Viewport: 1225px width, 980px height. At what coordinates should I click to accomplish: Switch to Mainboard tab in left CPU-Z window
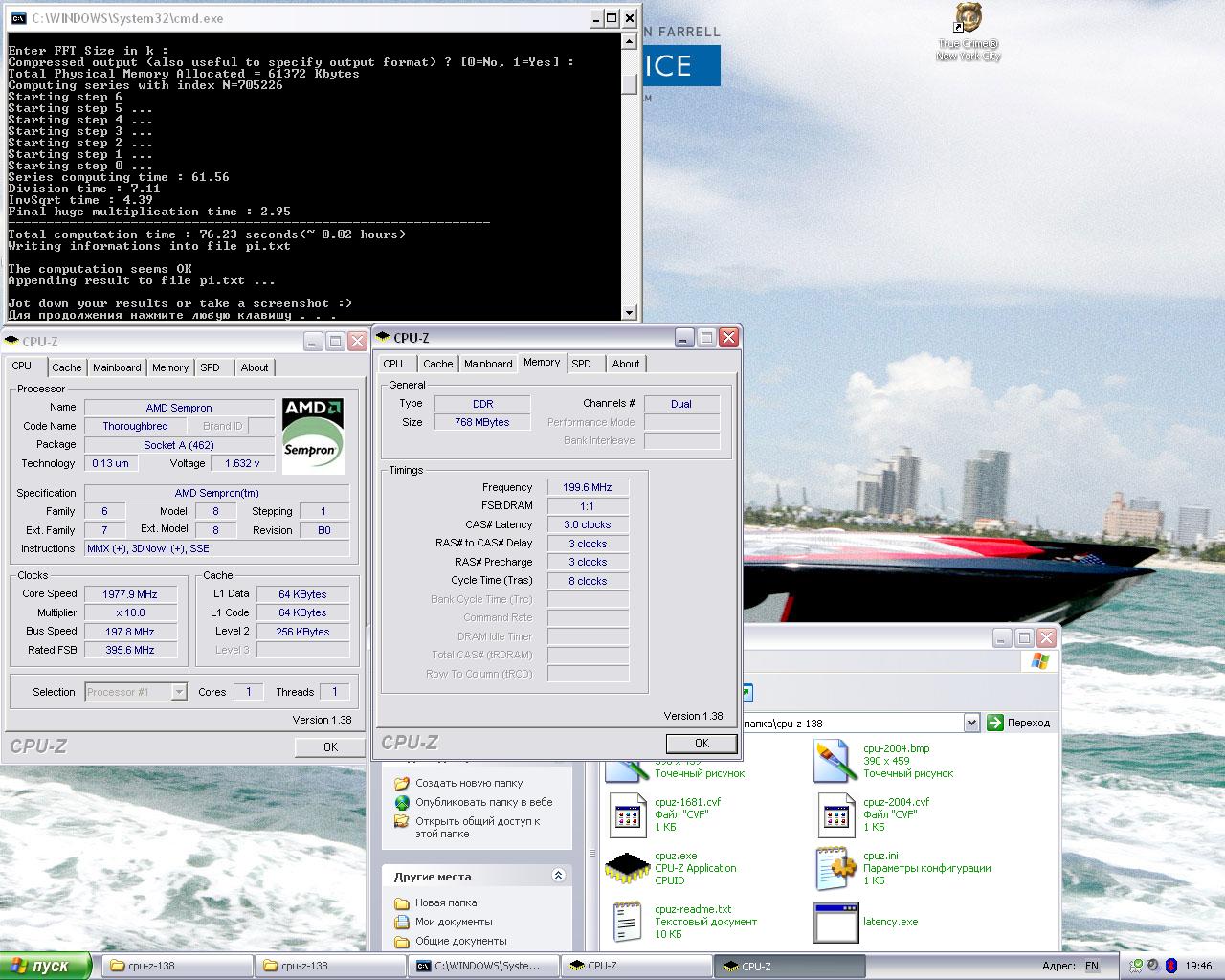tap(117, 367)
